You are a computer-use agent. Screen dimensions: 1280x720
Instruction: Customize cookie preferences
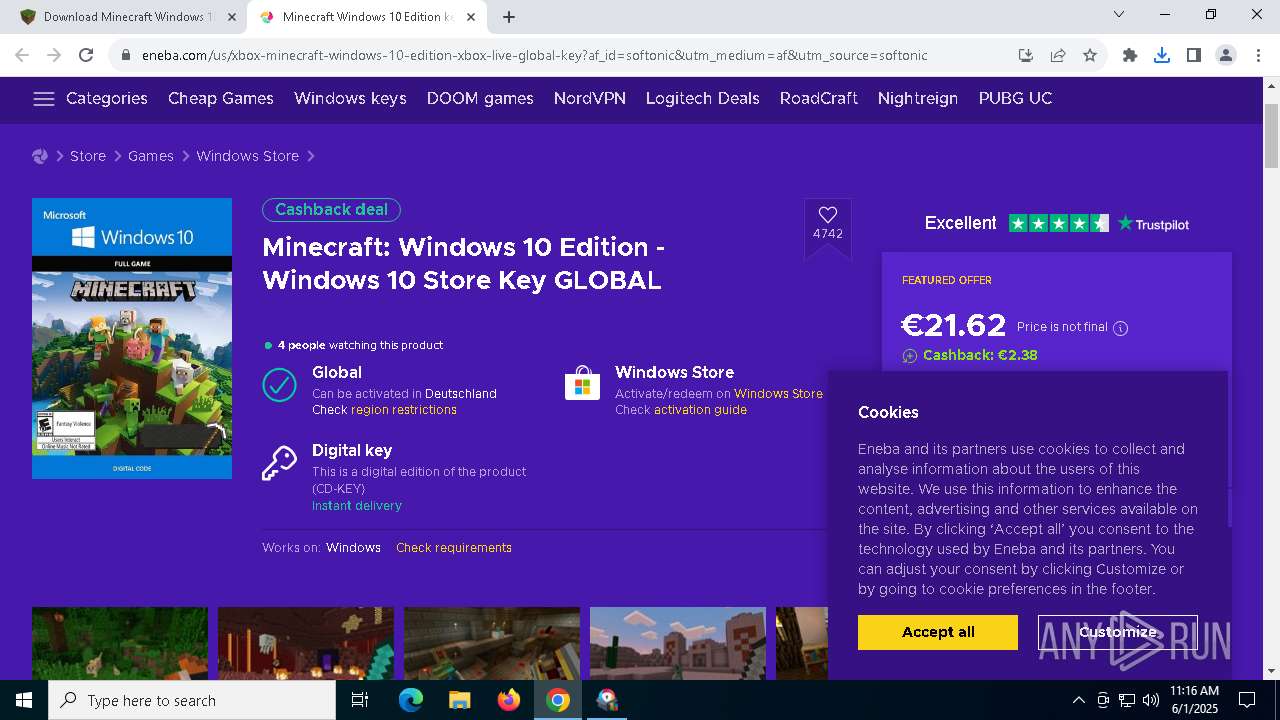(1118, 632)
